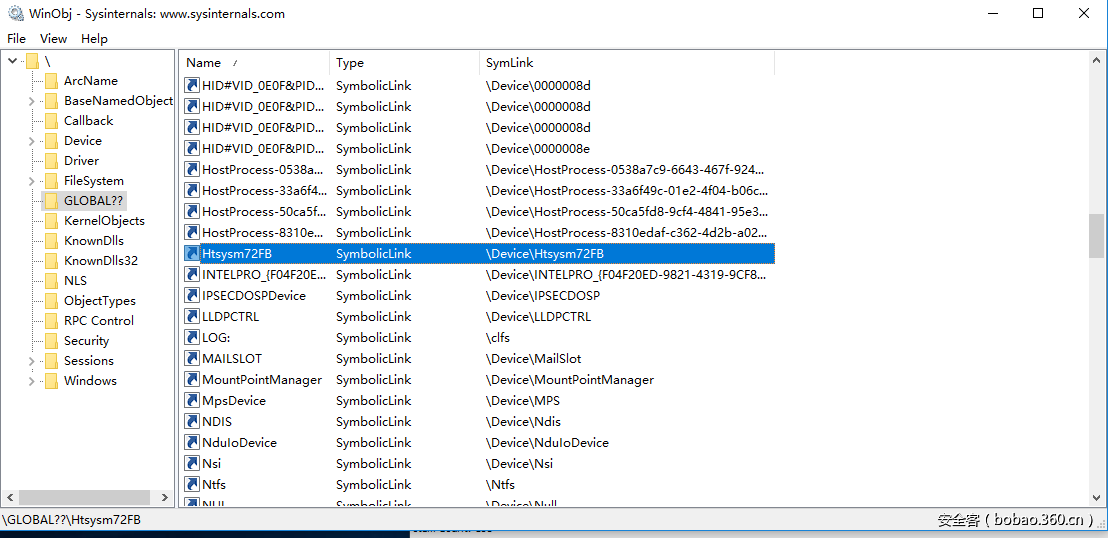
Task: Select the IPSECDOSPDevice list entry
Action: [x=254, y=295]
